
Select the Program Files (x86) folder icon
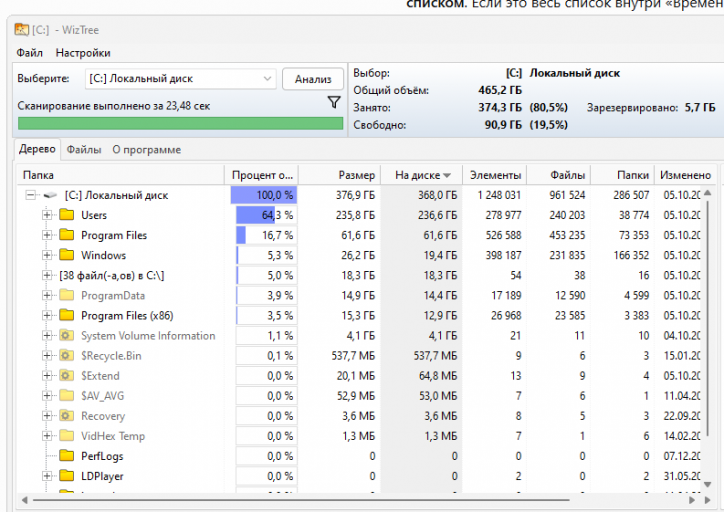67,315
